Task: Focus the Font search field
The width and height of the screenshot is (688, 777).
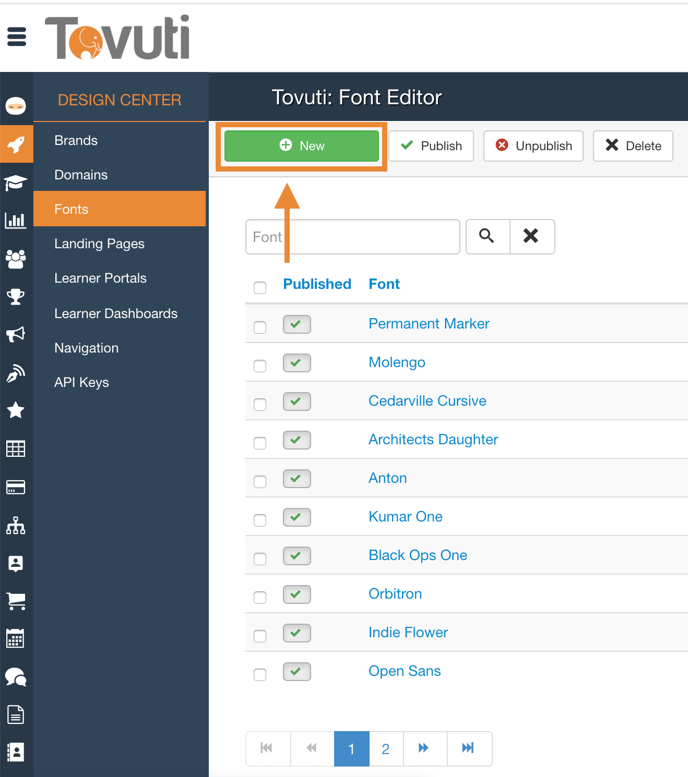Action: [x=352, y=237]
